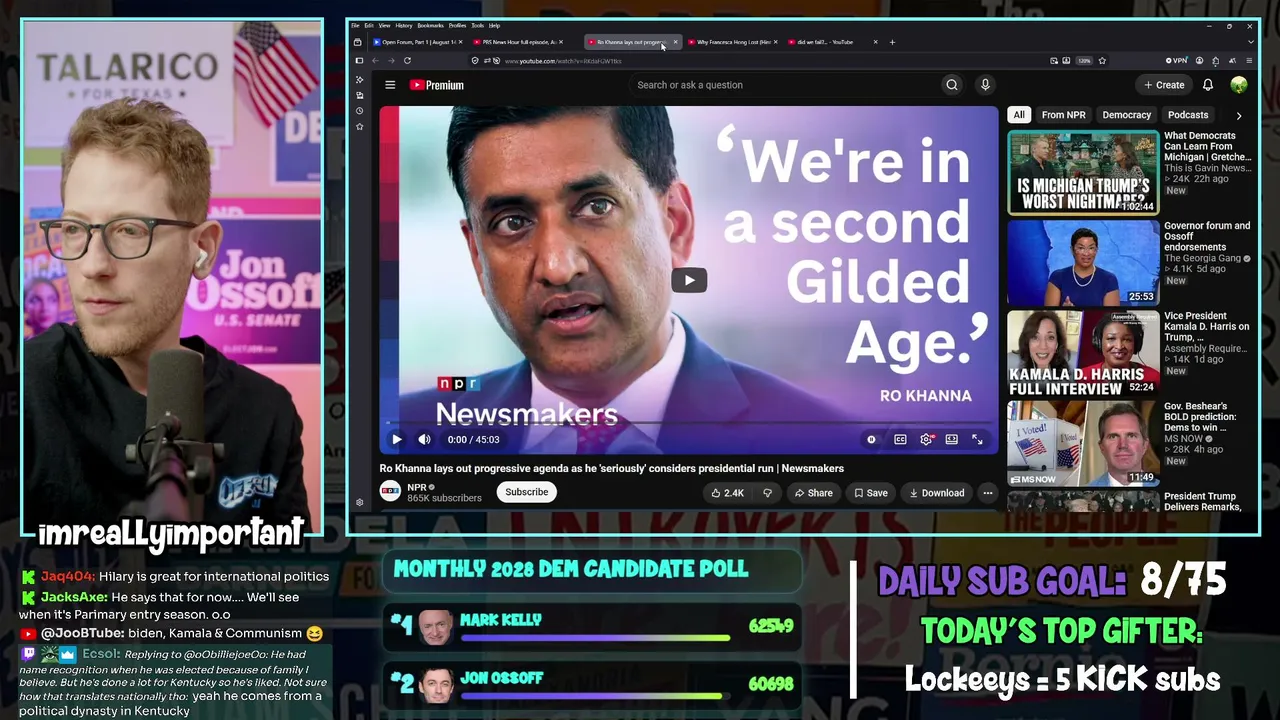Open the browser File menu

355,25
